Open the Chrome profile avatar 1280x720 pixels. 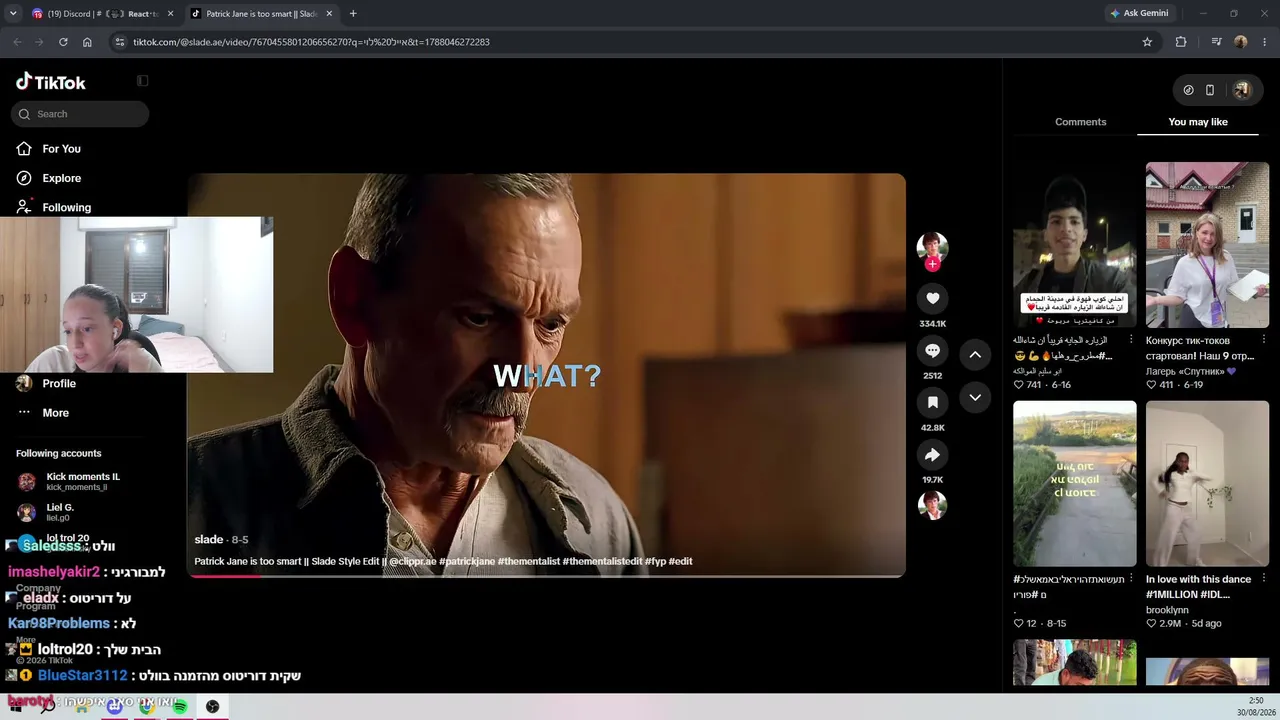coord(1241,42)
